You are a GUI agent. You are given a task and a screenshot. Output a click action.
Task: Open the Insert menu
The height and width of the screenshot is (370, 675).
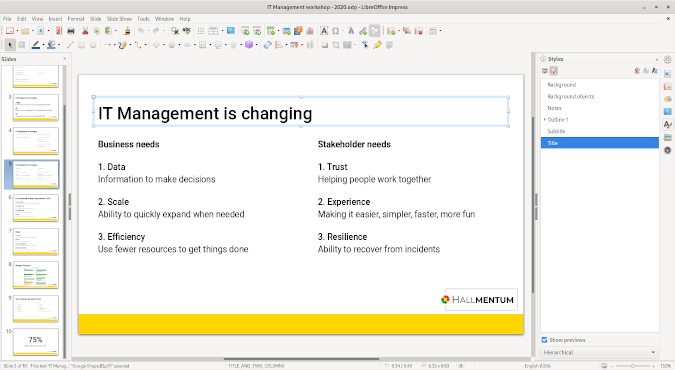click(x=55, y=19)
